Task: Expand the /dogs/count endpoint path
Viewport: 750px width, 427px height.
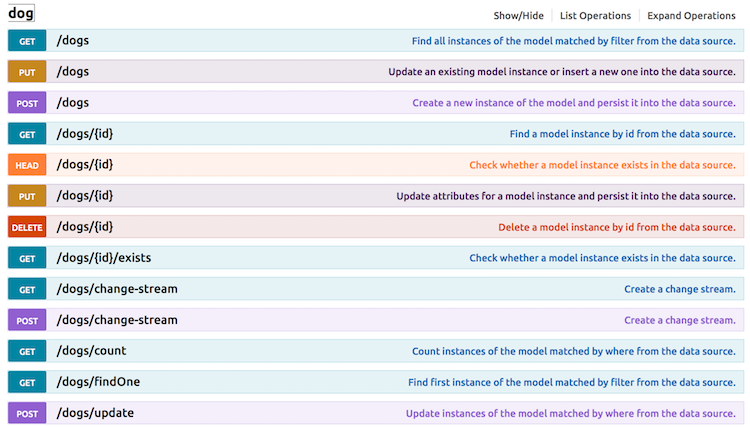Action: point(91,351)
